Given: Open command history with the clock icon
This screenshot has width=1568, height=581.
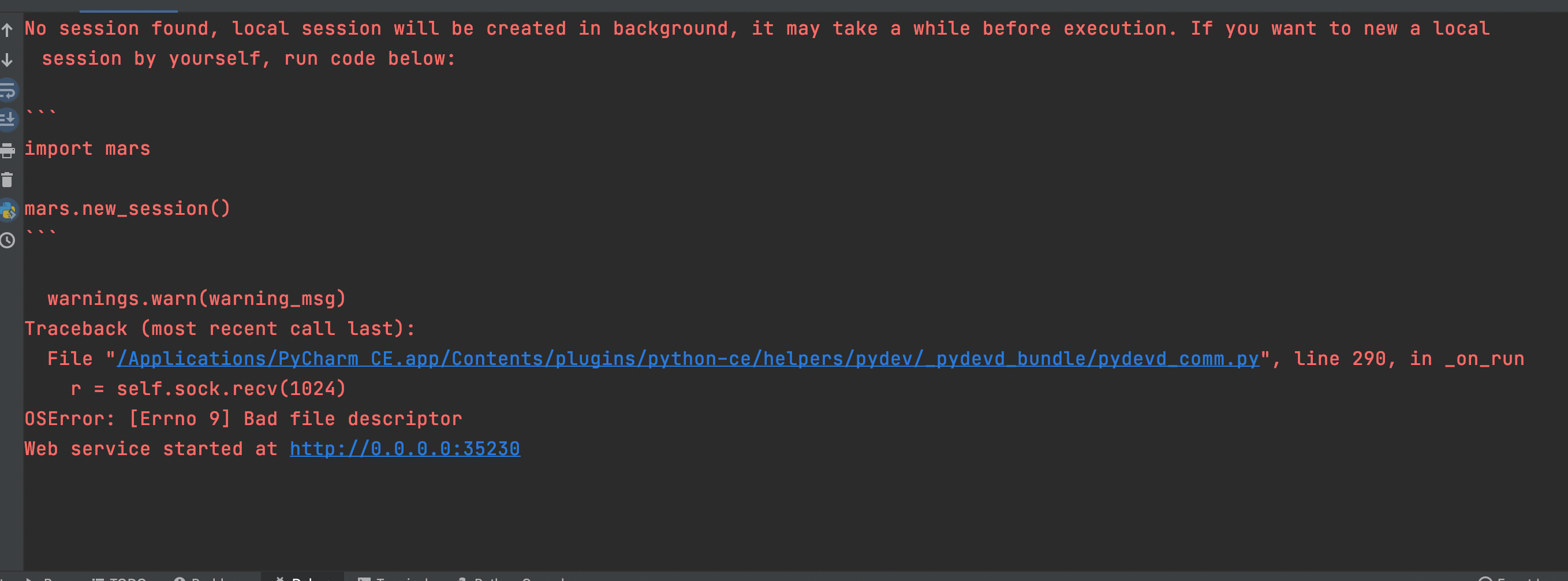Looking at the screenshot, I should point(8,241).
